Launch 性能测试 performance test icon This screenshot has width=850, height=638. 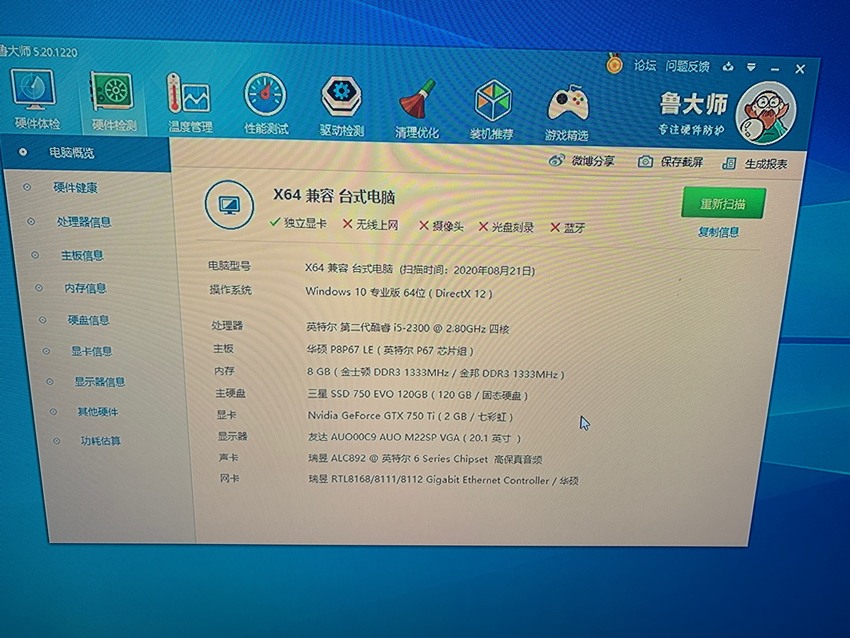click(266, 104)
